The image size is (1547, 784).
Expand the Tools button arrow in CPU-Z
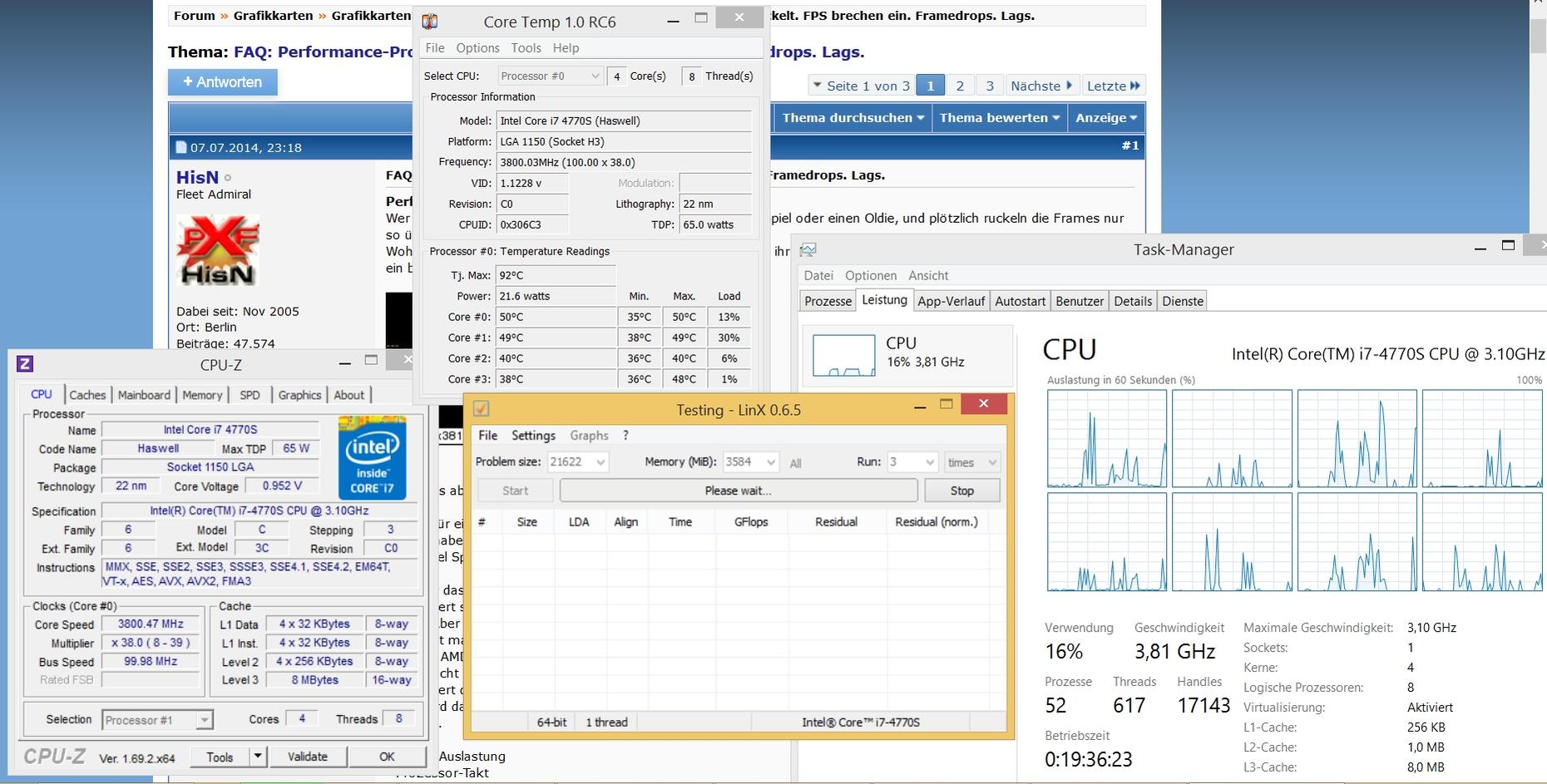pos(258,757)
